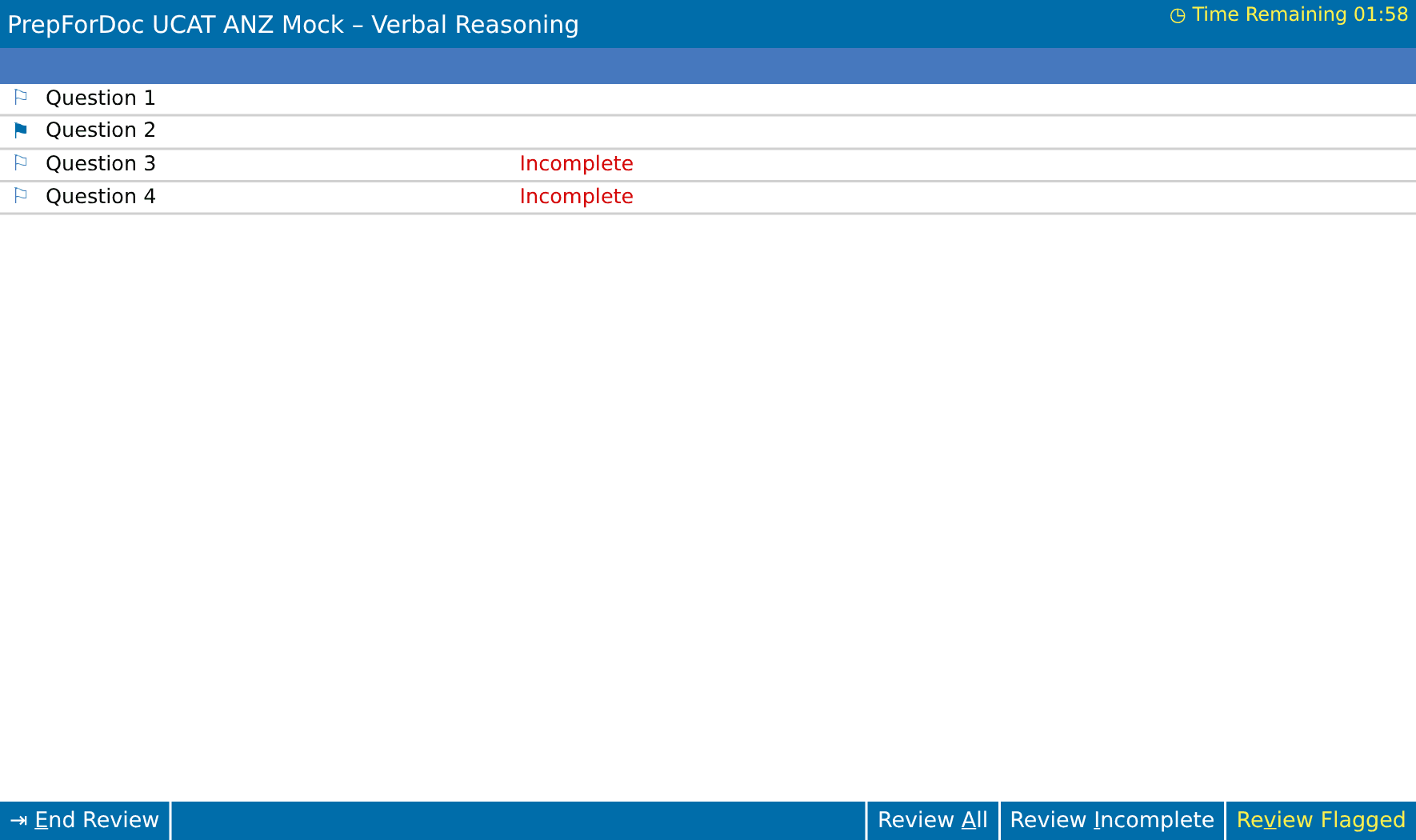Toggle the flag icon for Question 3
This screenshot has height=840, width=1416.
point(21,163)
